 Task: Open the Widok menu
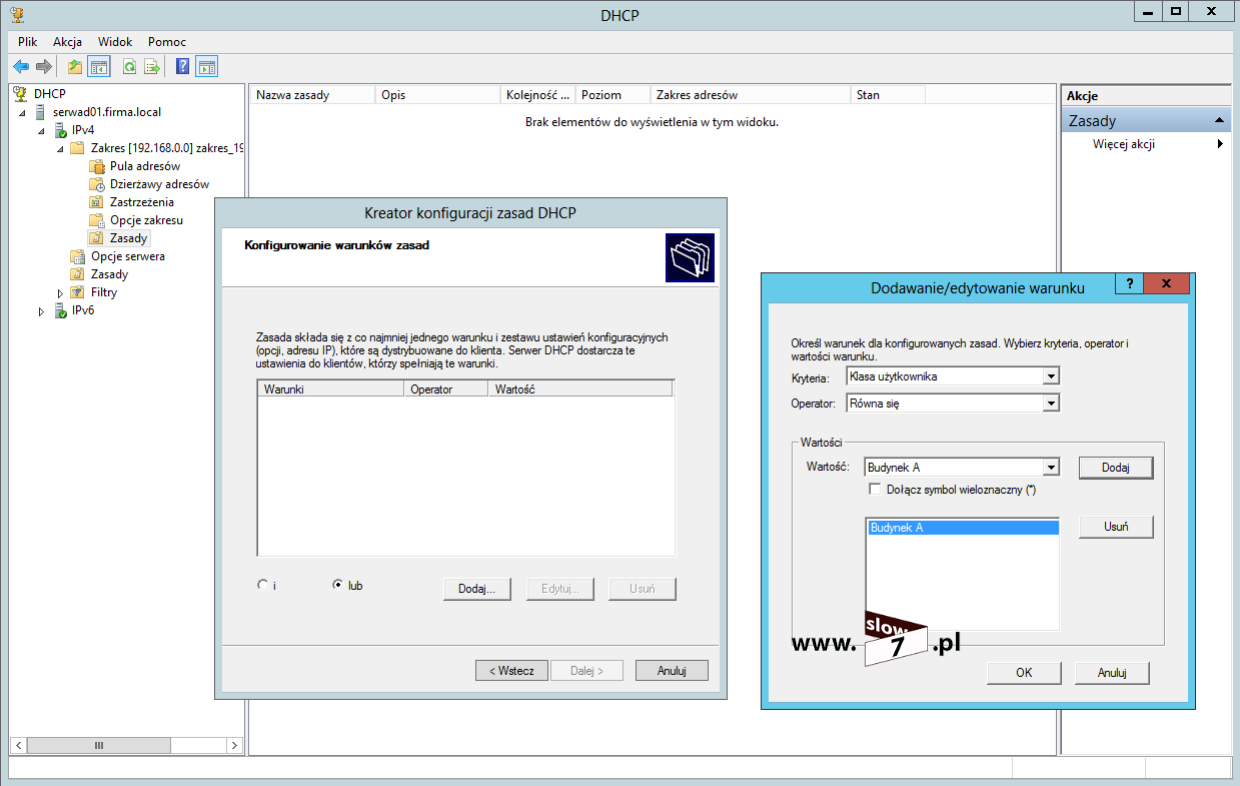(x=115, y=42)
